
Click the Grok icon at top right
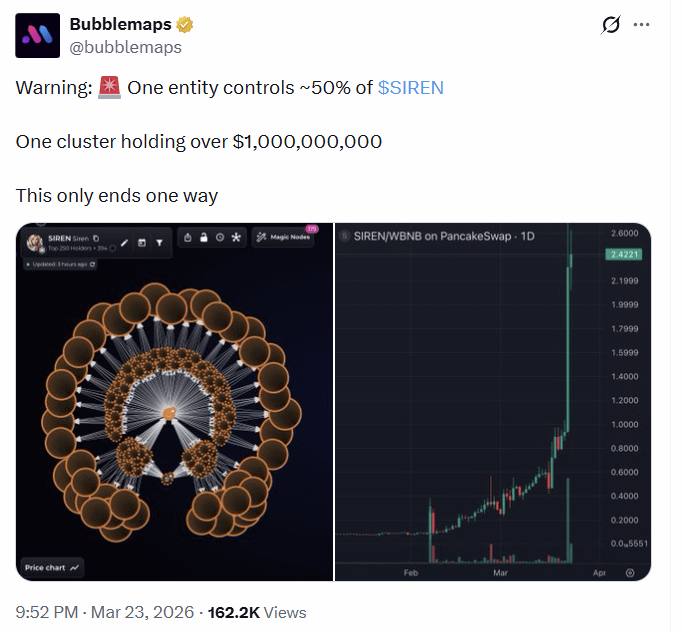pyautogui.click(x=610, y=26)
